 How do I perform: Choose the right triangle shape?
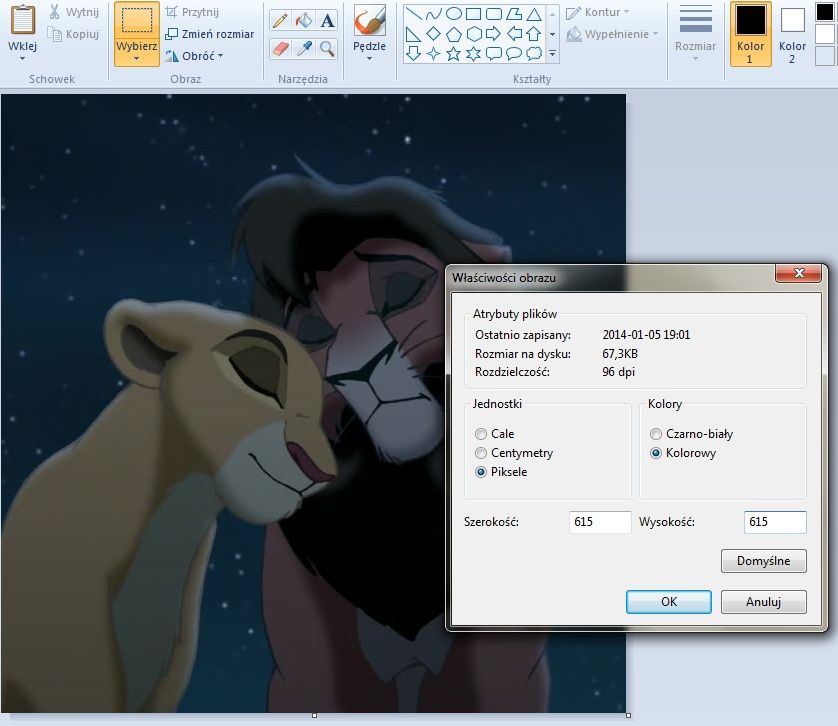pos(413,34)
